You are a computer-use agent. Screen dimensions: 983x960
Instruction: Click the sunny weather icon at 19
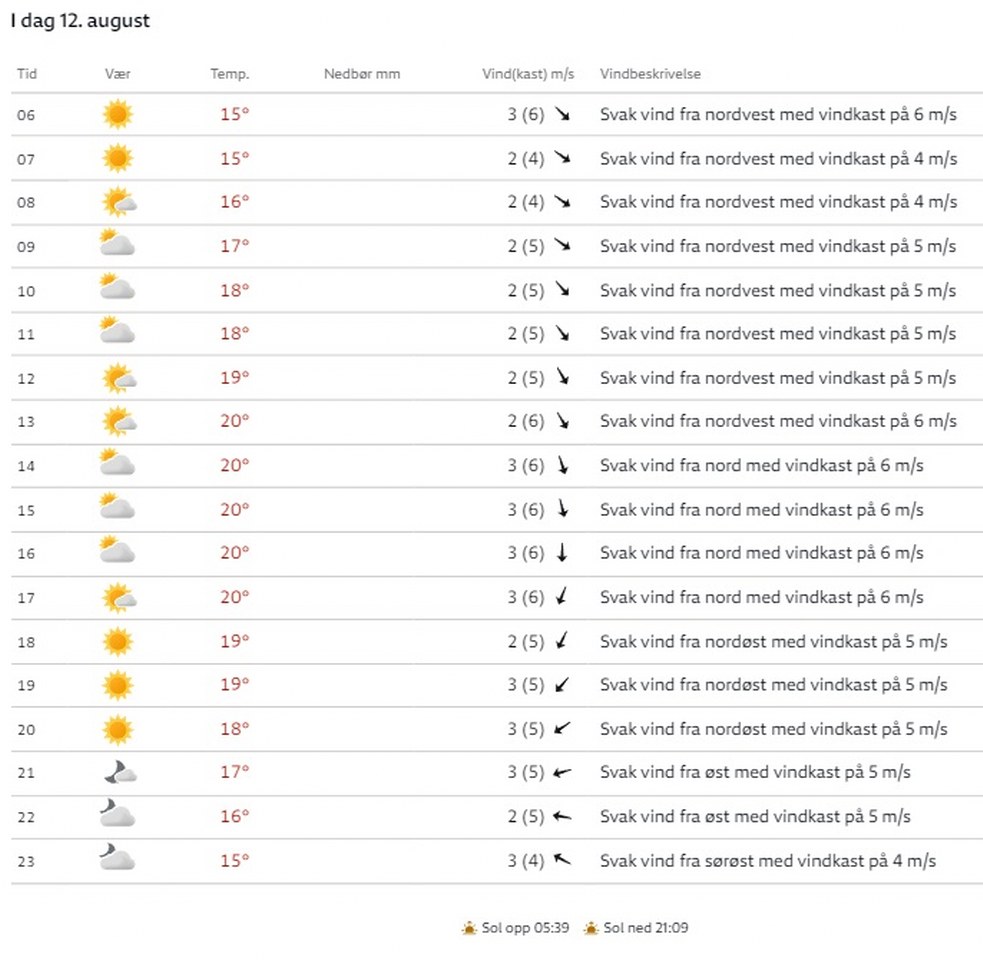117,685
